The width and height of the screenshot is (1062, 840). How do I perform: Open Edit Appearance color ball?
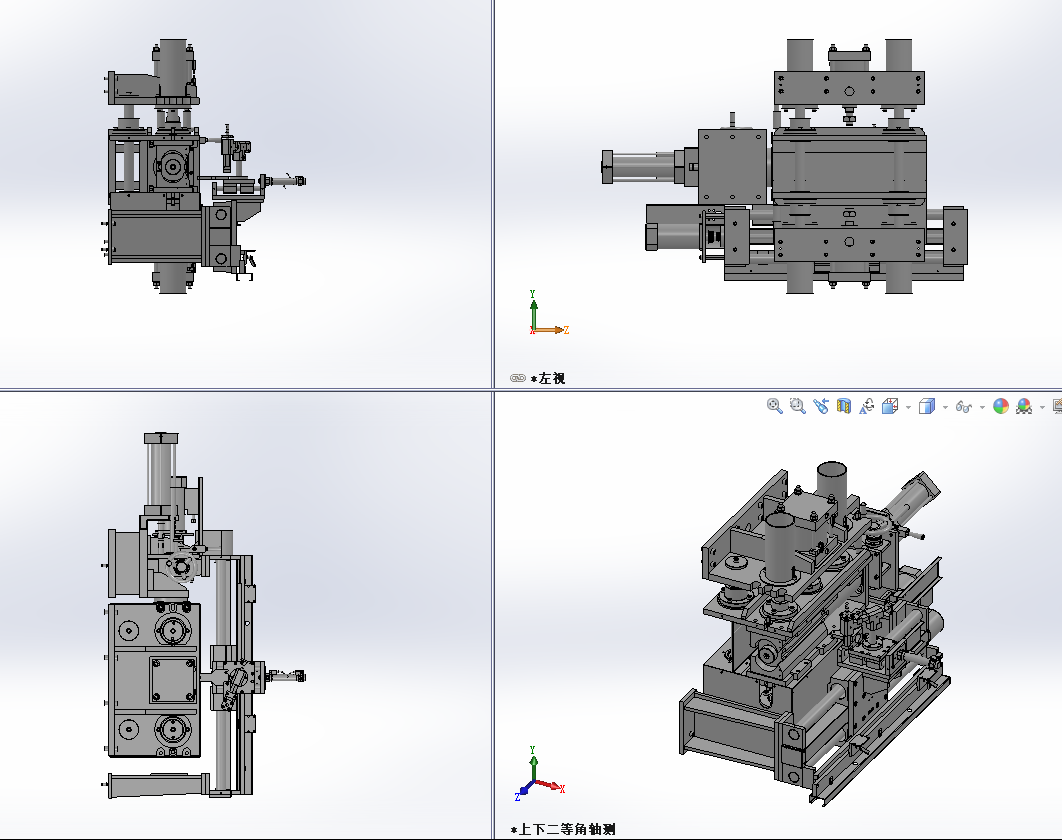(x=1000, y=406)
